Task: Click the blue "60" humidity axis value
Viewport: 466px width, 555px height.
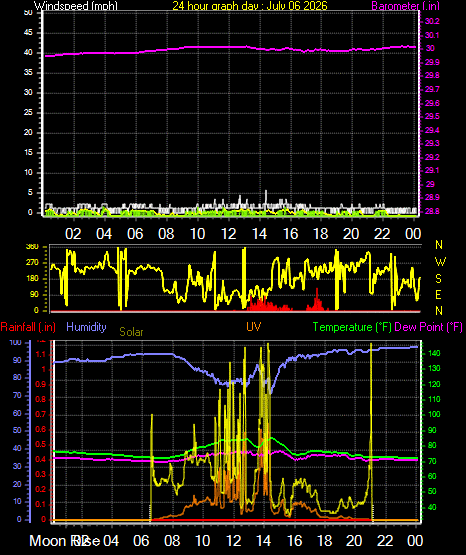Action: click(x=17, y=413)
